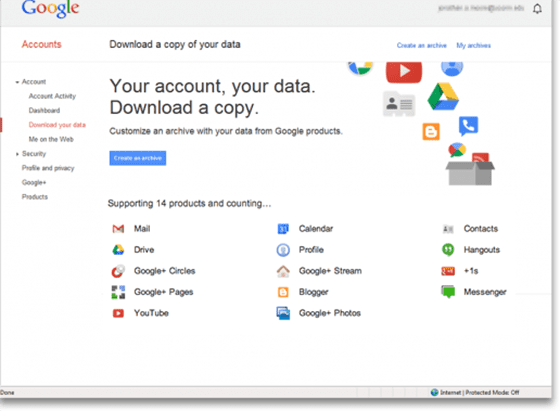The height and width of the screenshot is (411, 560).
Task: Click the Google logo
Action: tap(50, 9)
